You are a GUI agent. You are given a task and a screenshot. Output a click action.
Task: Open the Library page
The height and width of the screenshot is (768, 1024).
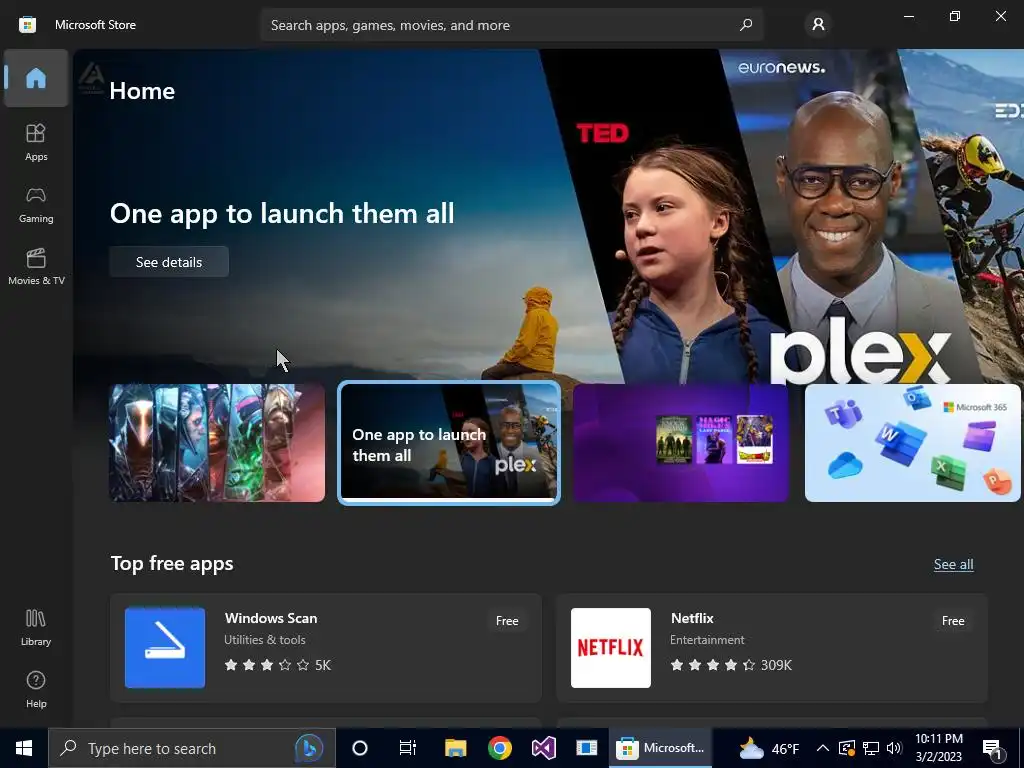[36, 628]
